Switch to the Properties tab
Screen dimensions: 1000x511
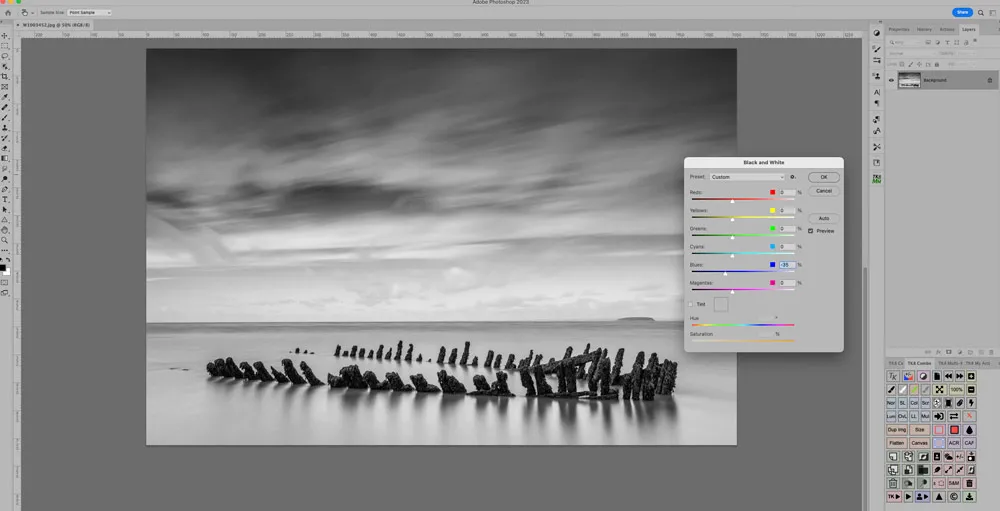899,29
